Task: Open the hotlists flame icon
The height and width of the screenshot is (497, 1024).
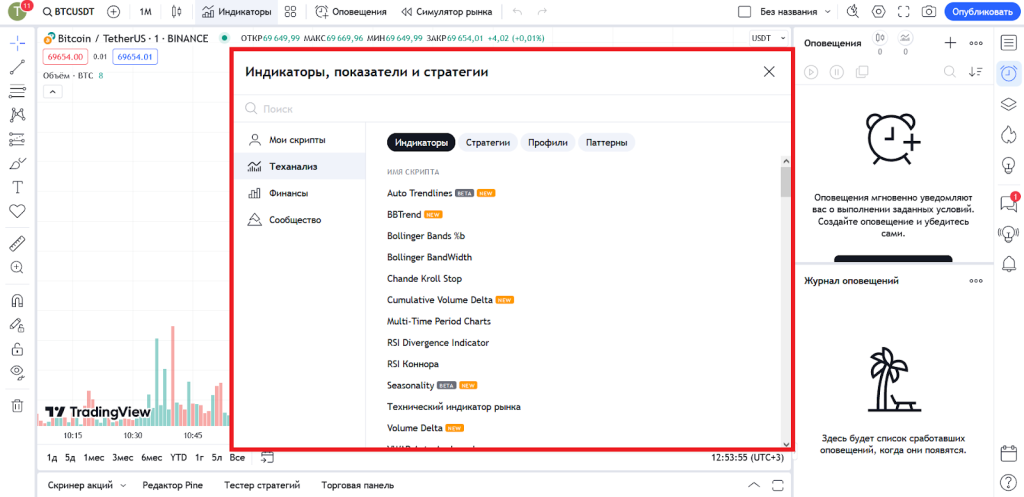Action: (1008, 134)
